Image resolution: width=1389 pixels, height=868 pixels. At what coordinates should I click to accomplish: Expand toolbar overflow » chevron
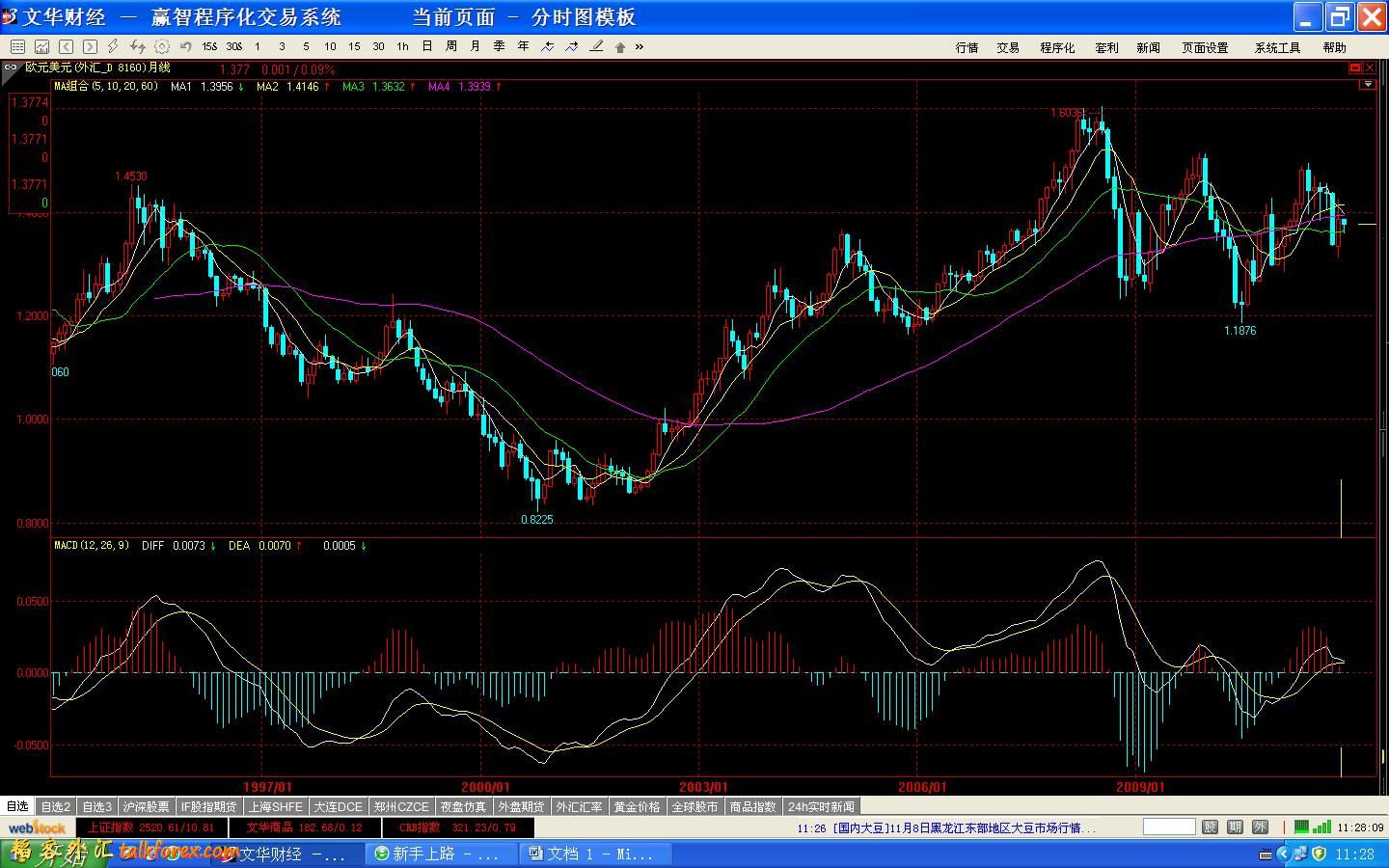click(x=639, y=46)
